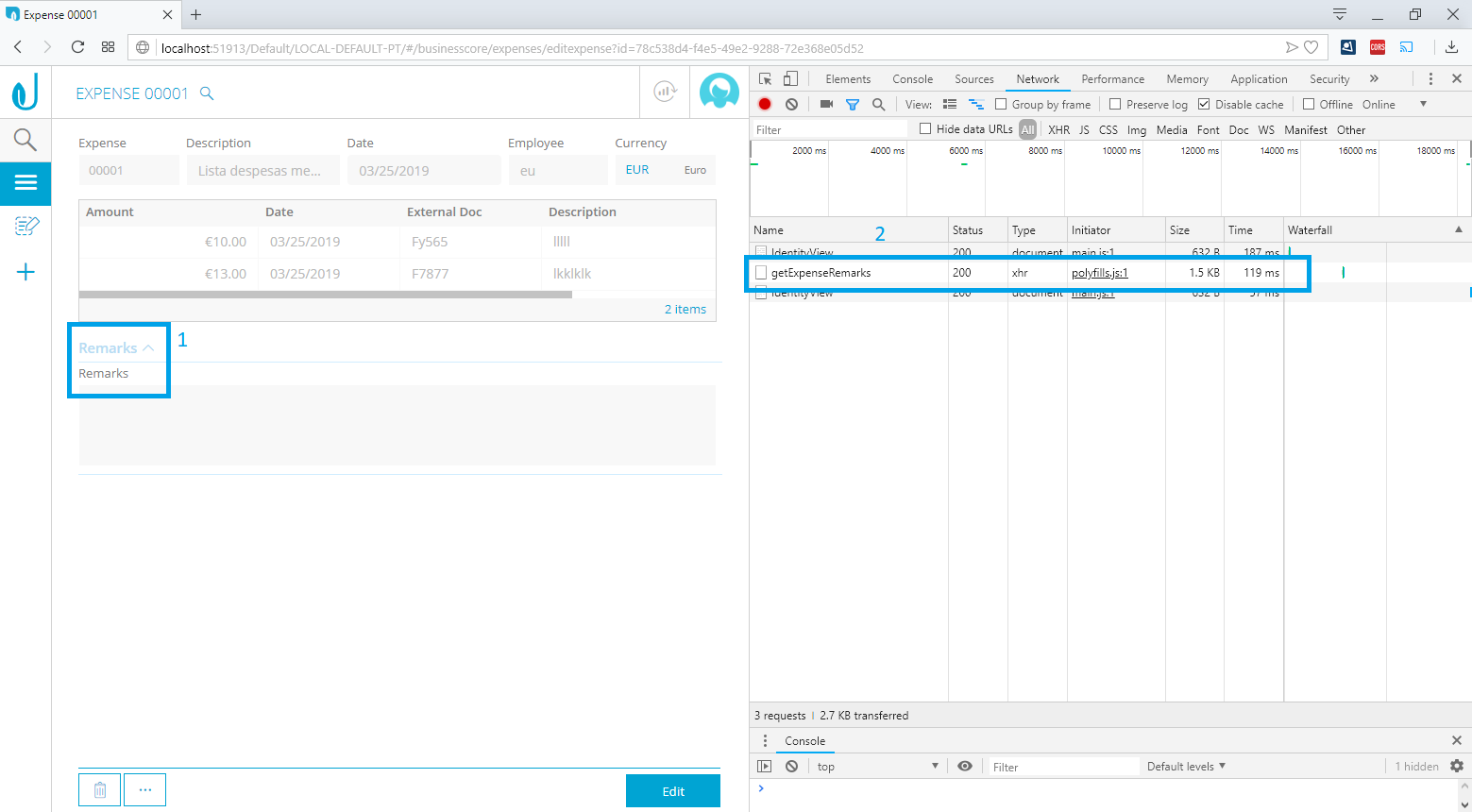Open the Security tab
1472x812 pixels.
[1329, 79]
